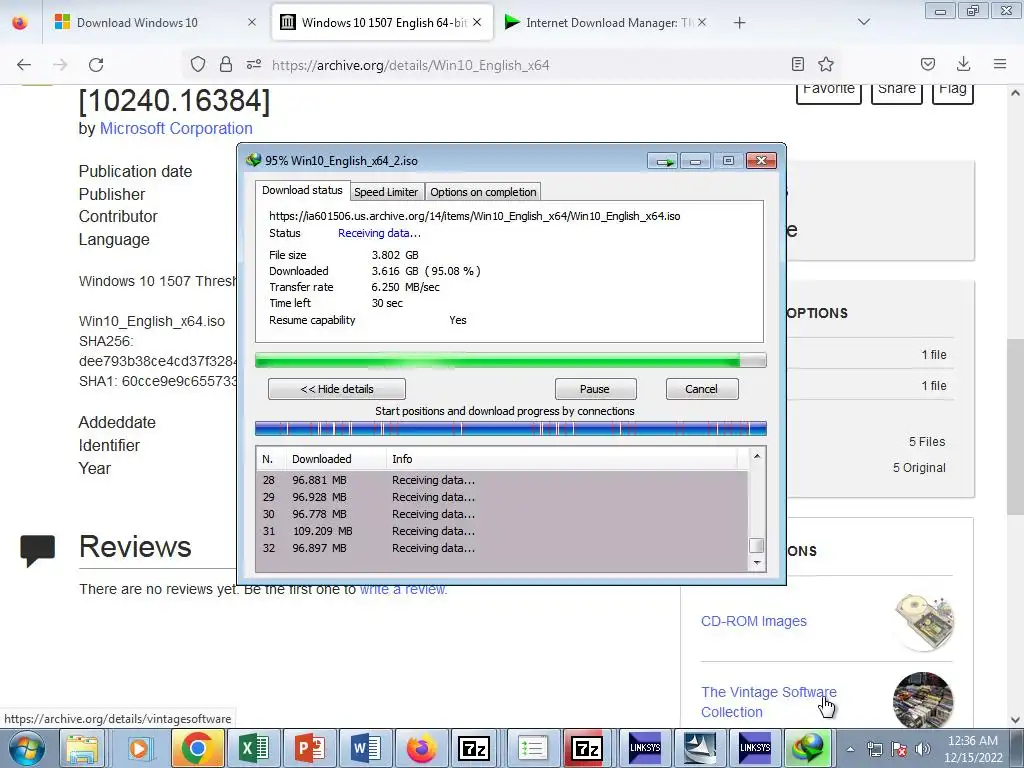
Task: Show hidden system tray icons
Action: [850, 749]
